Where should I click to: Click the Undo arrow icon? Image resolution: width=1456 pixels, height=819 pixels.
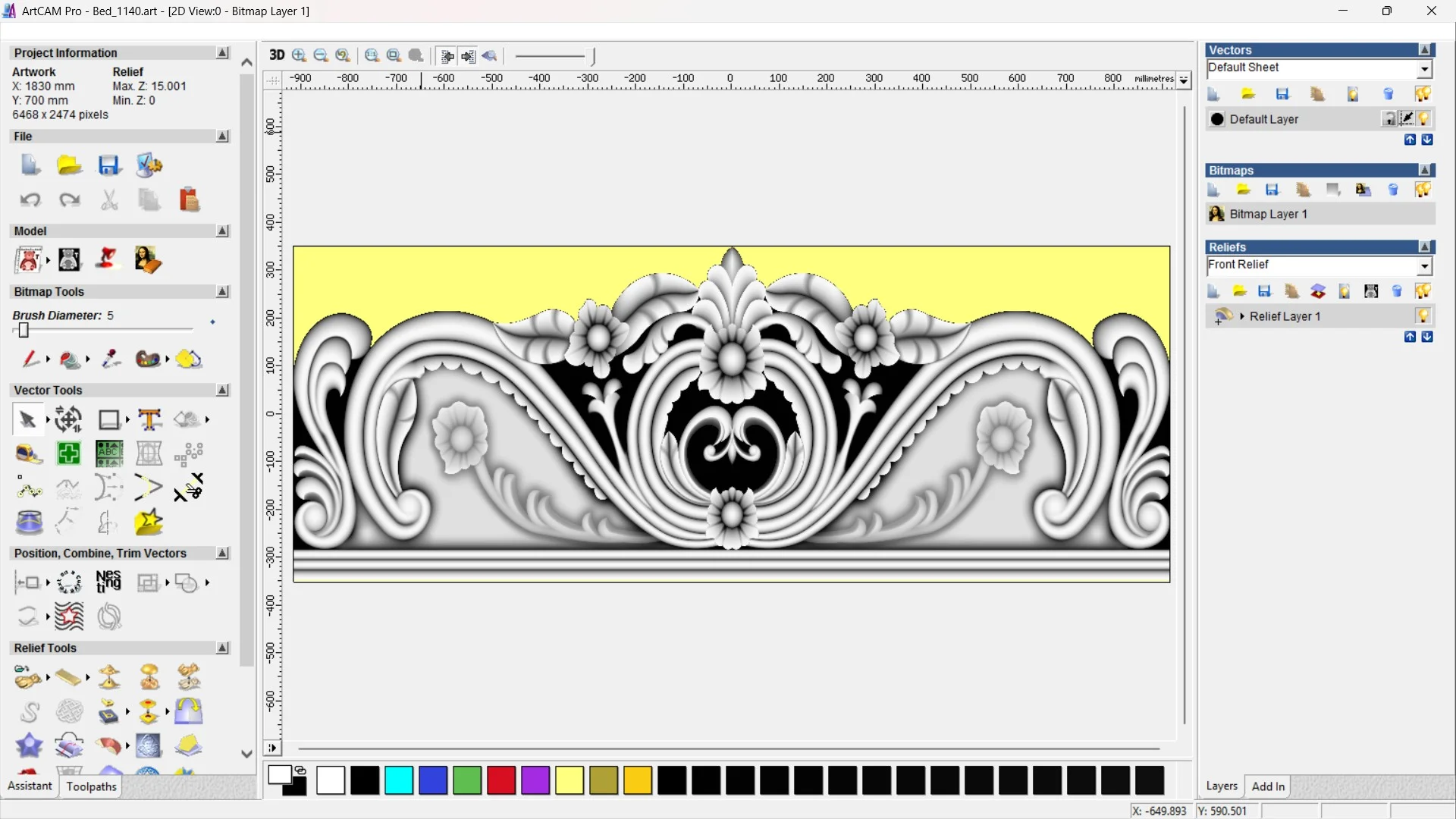tap(30, 200)
